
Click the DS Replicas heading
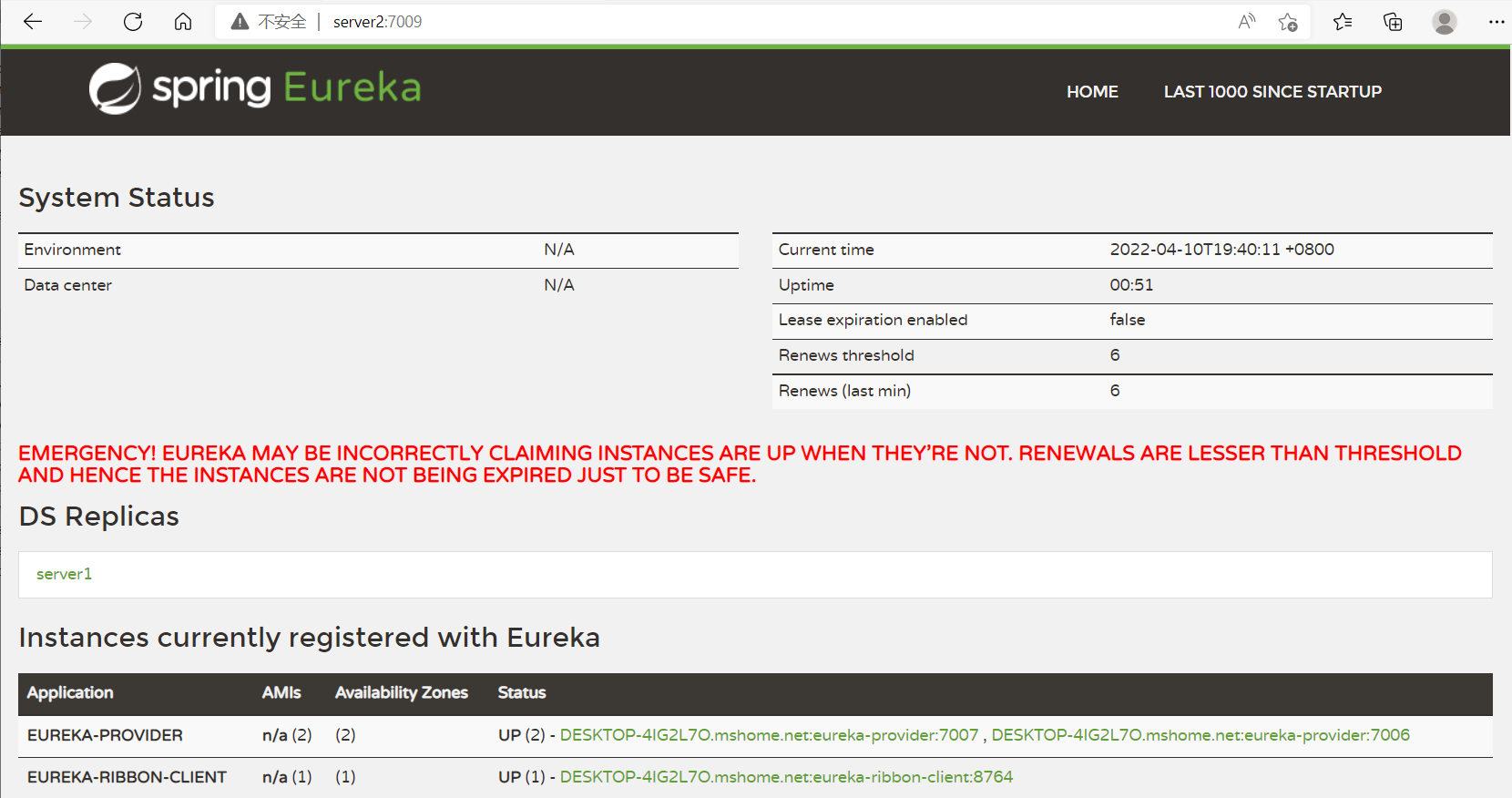click(98, 517)
